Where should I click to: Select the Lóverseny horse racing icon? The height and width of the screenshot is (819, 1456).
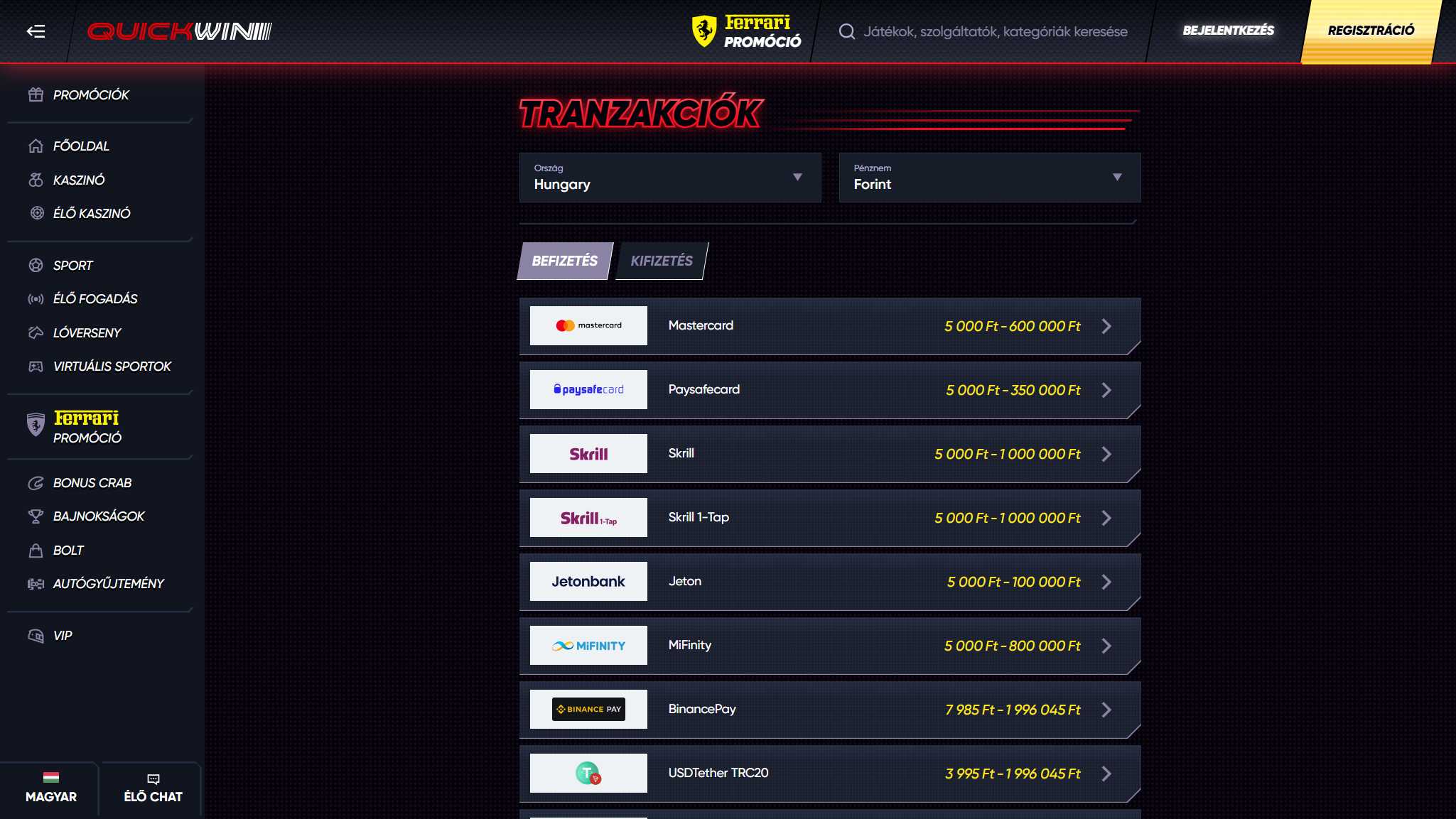36,332
